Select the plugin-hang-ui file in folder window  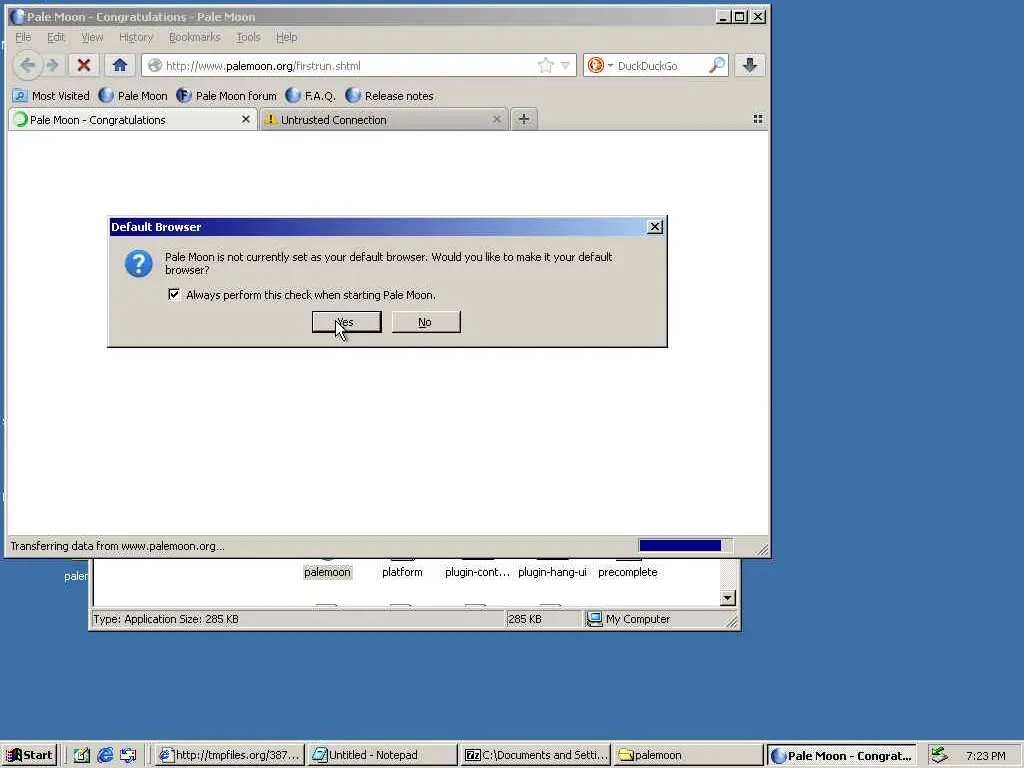tap(552, 572)
